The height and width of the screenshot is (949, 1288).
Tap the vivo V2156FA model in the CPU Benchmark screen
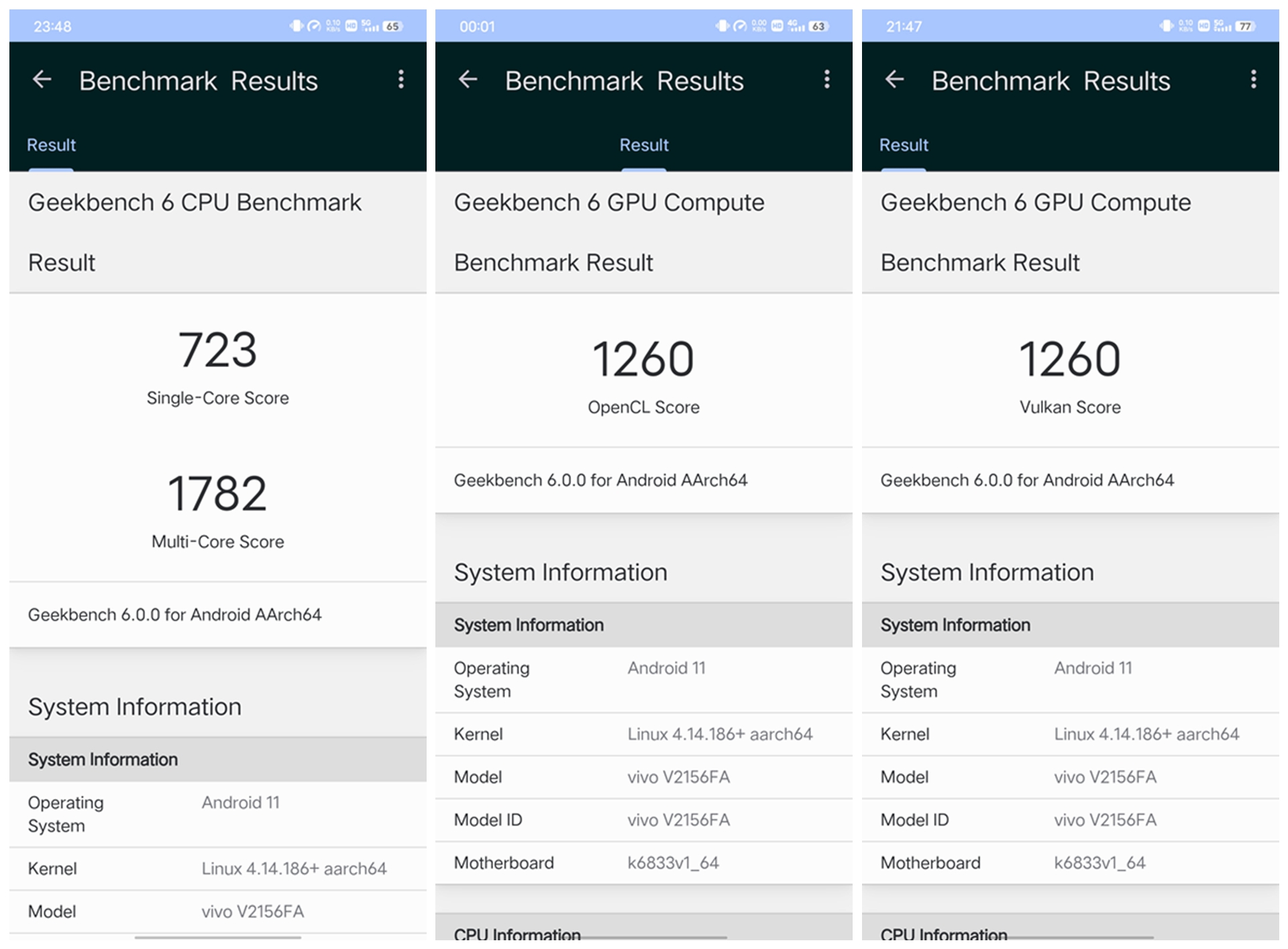coord(252,912)
